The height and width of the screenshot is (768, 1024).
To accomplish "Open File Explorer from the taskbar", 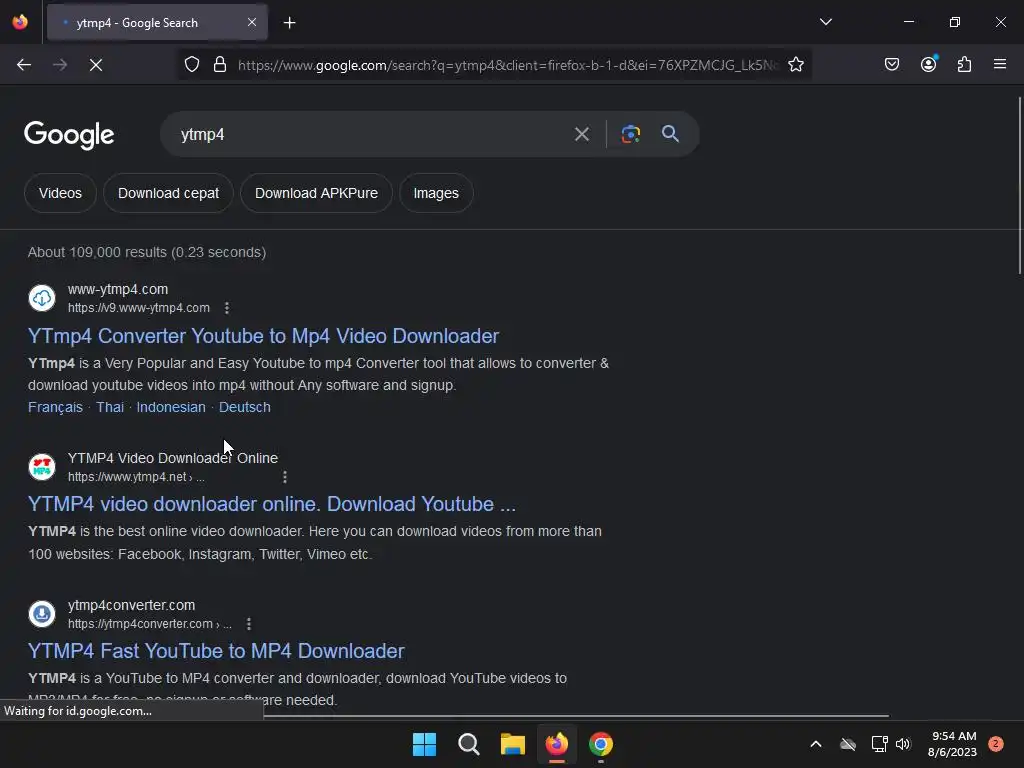I will tap(513, 744).
